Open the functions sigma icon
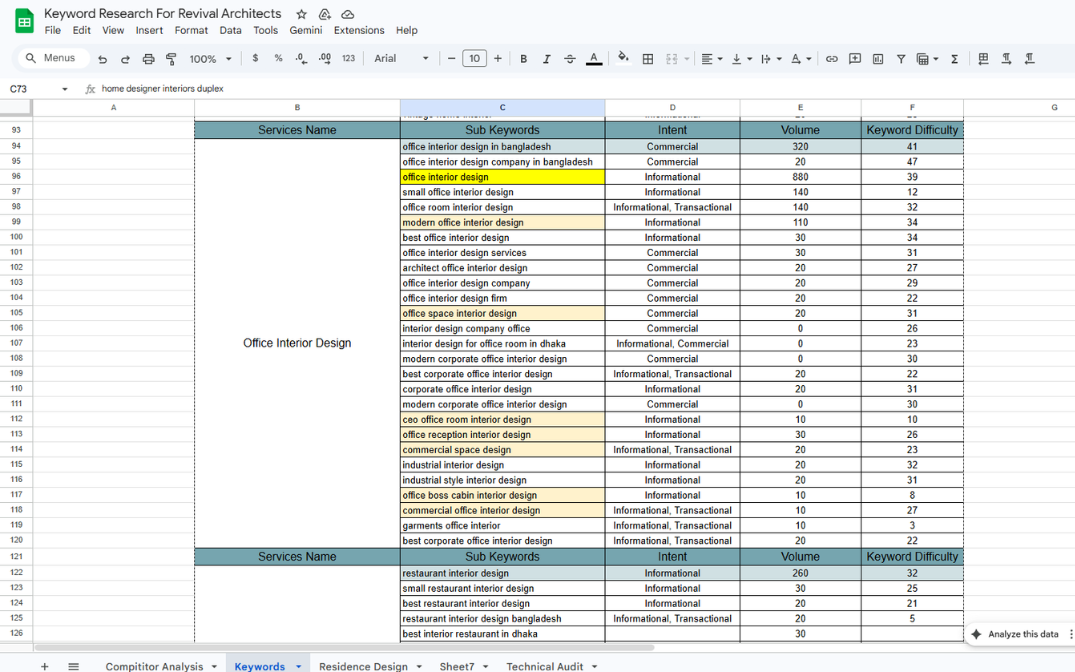 pos(954,59)
